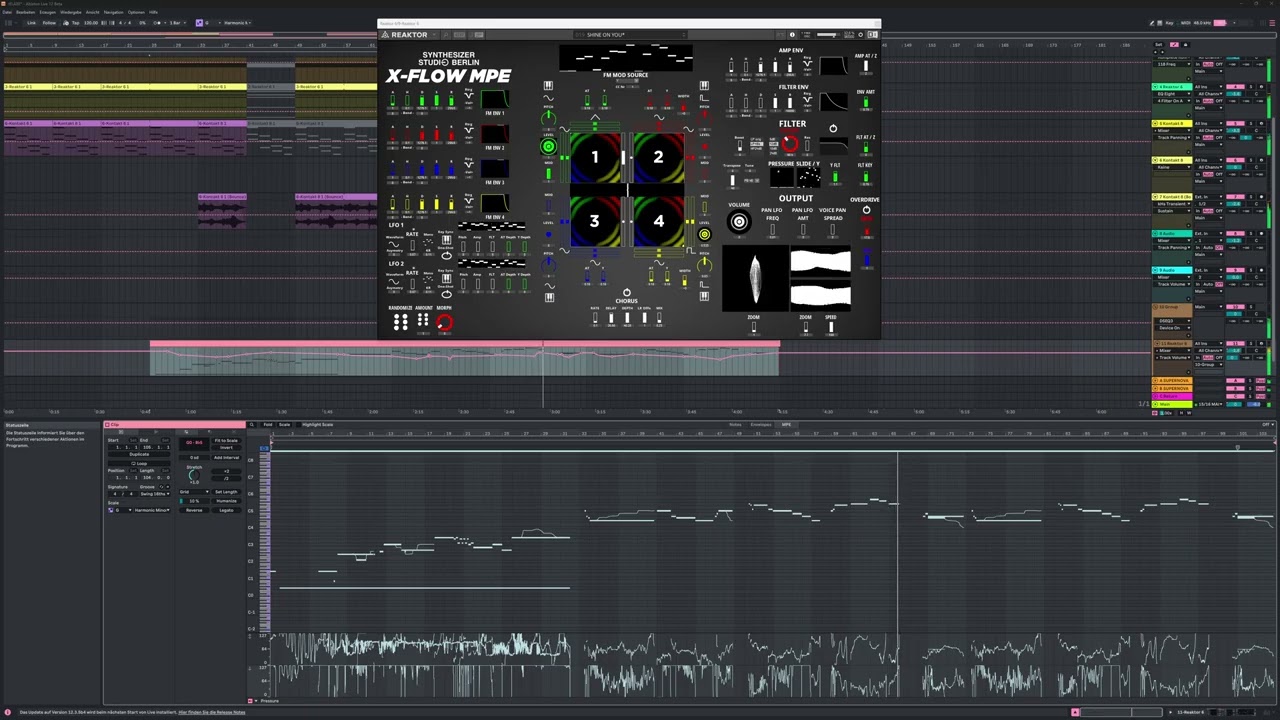Click the Tap tempo button
This screenshot has height=720, width=1280.
tap(76, 23)
